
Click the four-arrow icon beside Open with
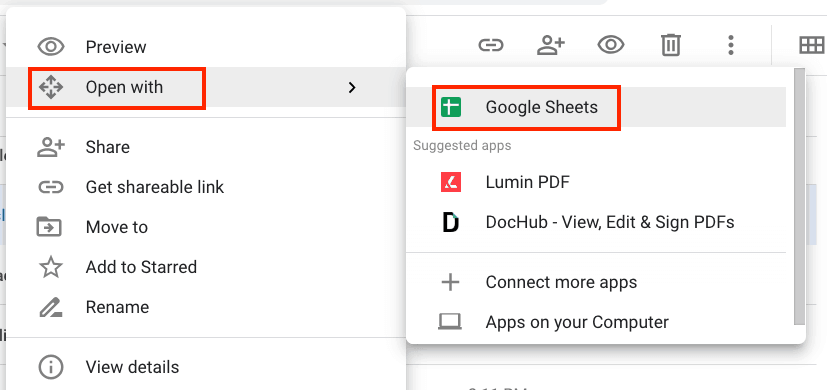point(51,87)
